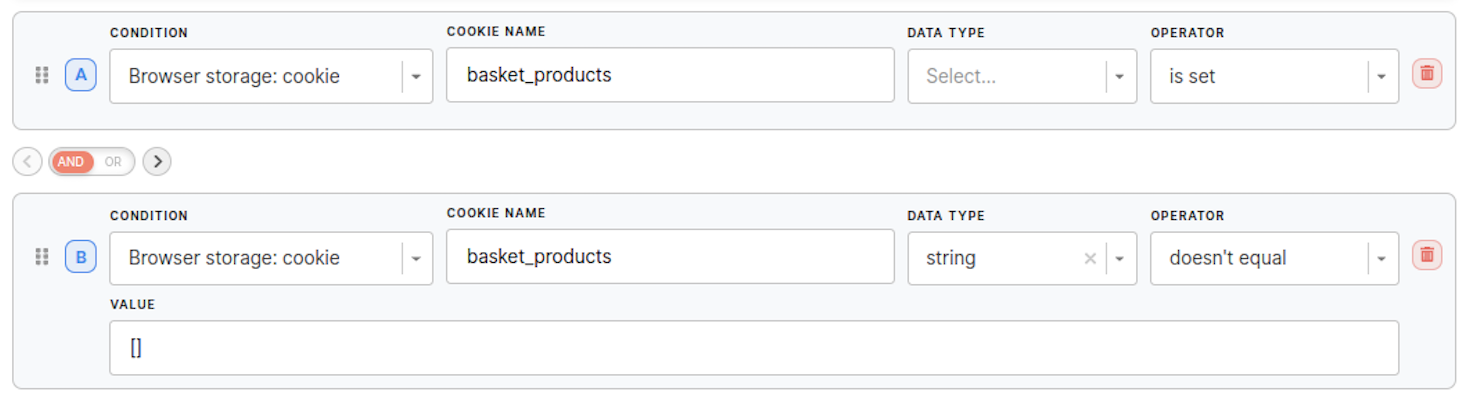Click the Cookie Name field in row A
Screen dimensions: 1468x402
[x=670, y=75]
